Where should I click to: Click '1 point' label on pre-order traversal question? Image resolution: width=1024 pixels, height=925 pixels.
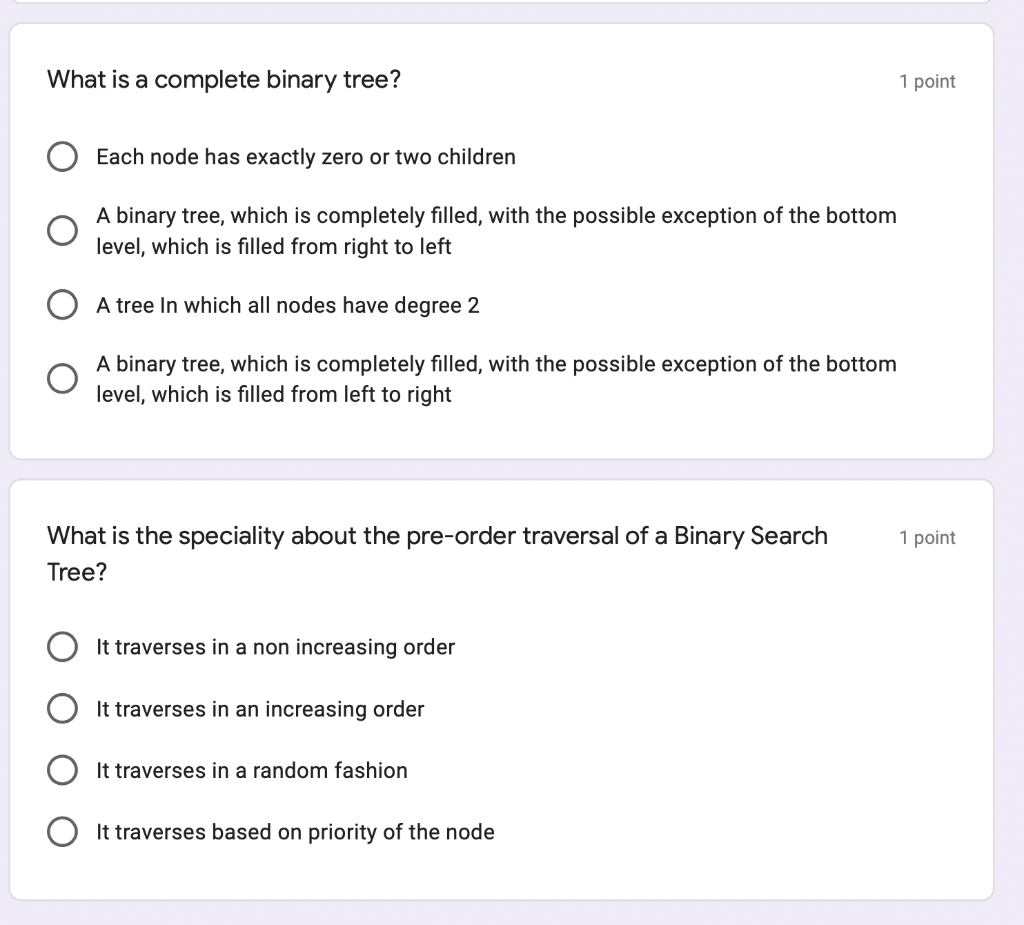pyautogui.click(x=927, y=538)
